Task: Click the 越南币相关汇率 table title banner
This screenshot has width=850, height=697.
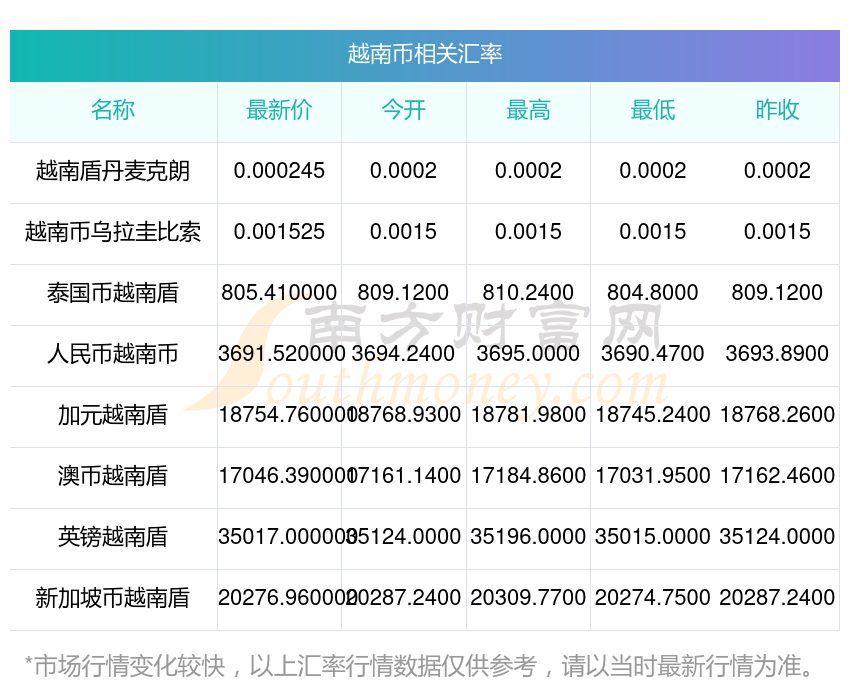Action: coord(425,54)
